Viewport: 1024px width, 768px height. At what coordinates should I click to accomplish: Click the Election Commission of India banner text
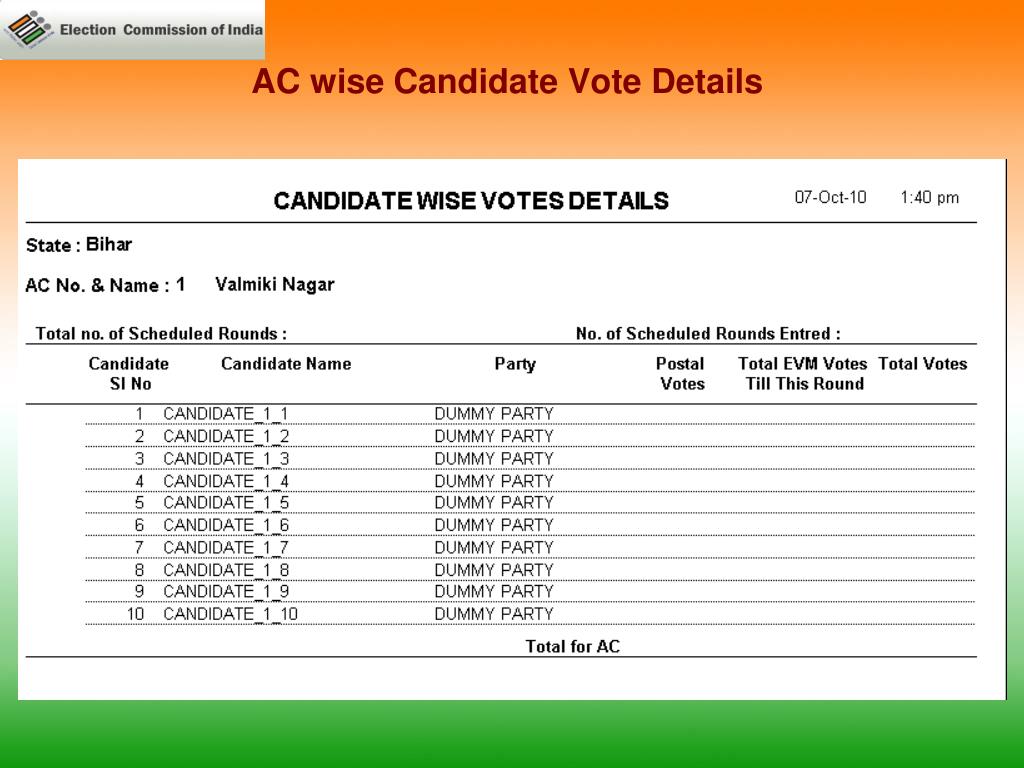[x=161, y=30]
